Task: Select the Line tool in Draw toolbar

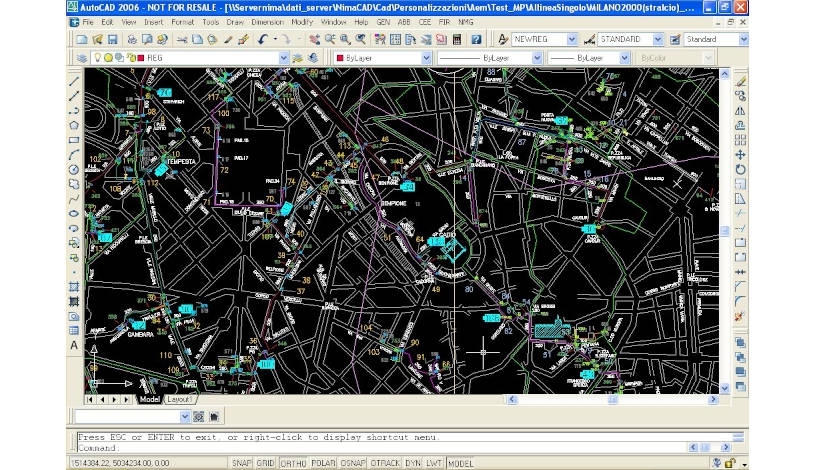Action: 74,80
